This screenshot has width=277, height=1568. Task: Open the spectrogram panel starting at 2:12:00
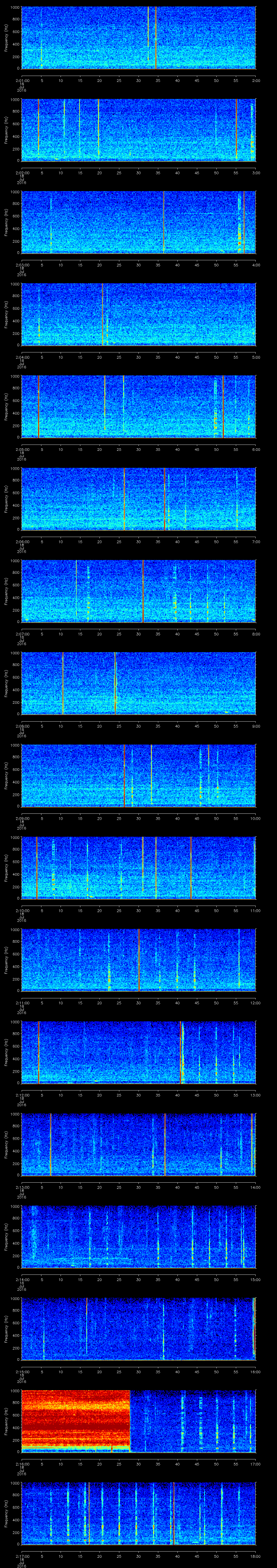coord(139,1052)
